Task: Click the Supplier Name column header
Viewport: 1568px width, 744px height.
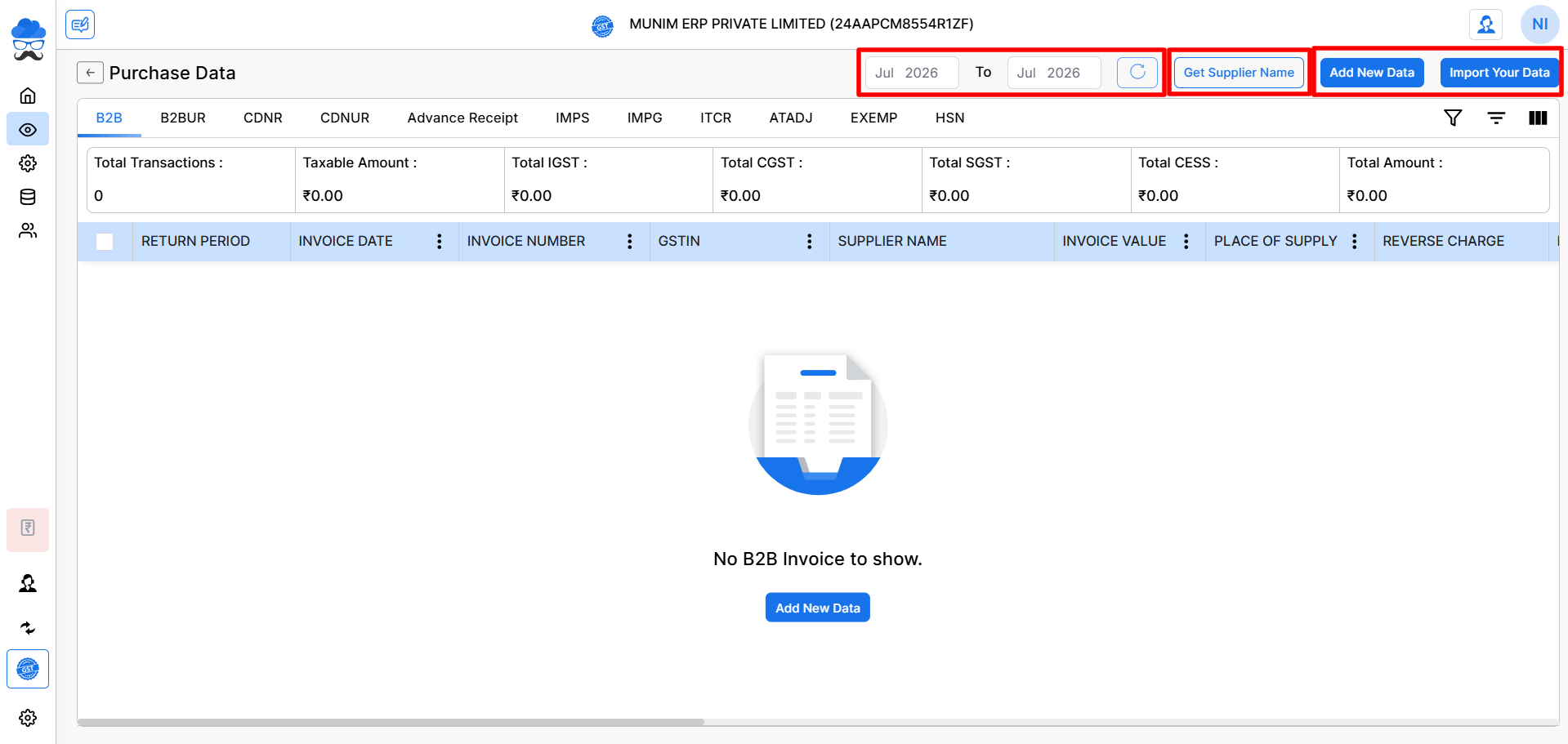Action: (892, 242)
